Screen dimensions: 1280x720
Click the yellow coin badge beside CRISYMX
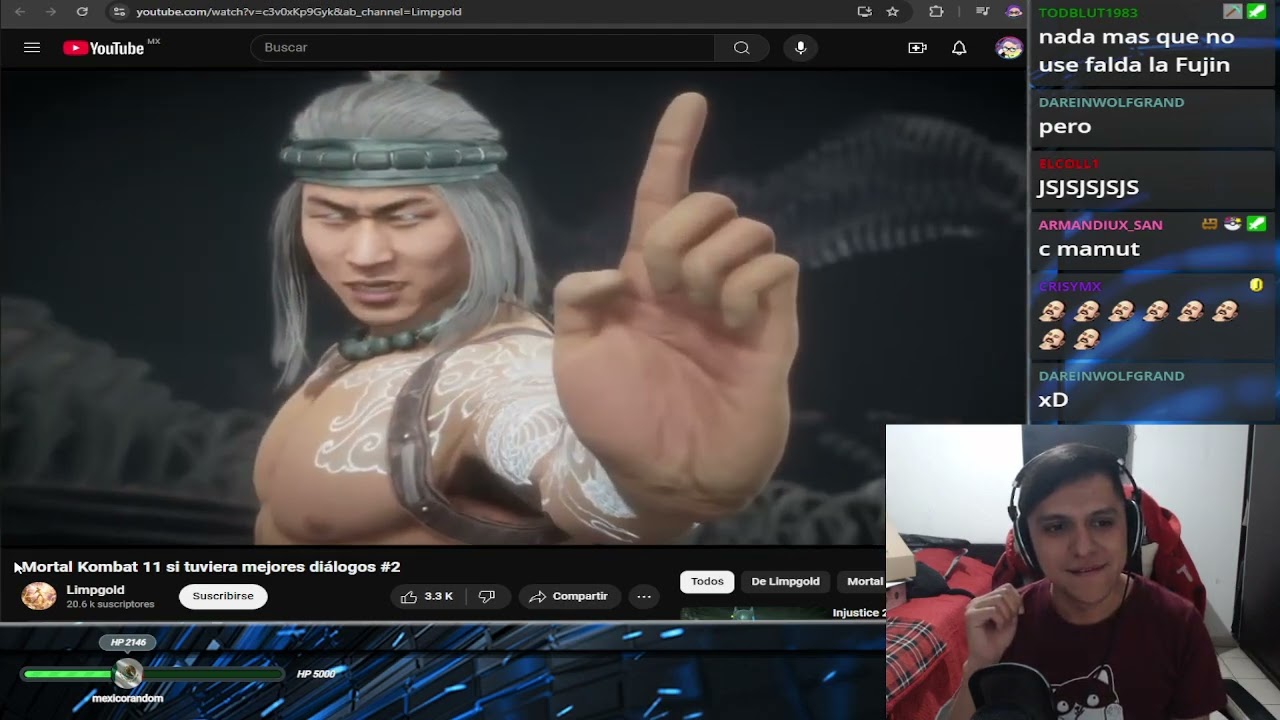(1256, 285)
